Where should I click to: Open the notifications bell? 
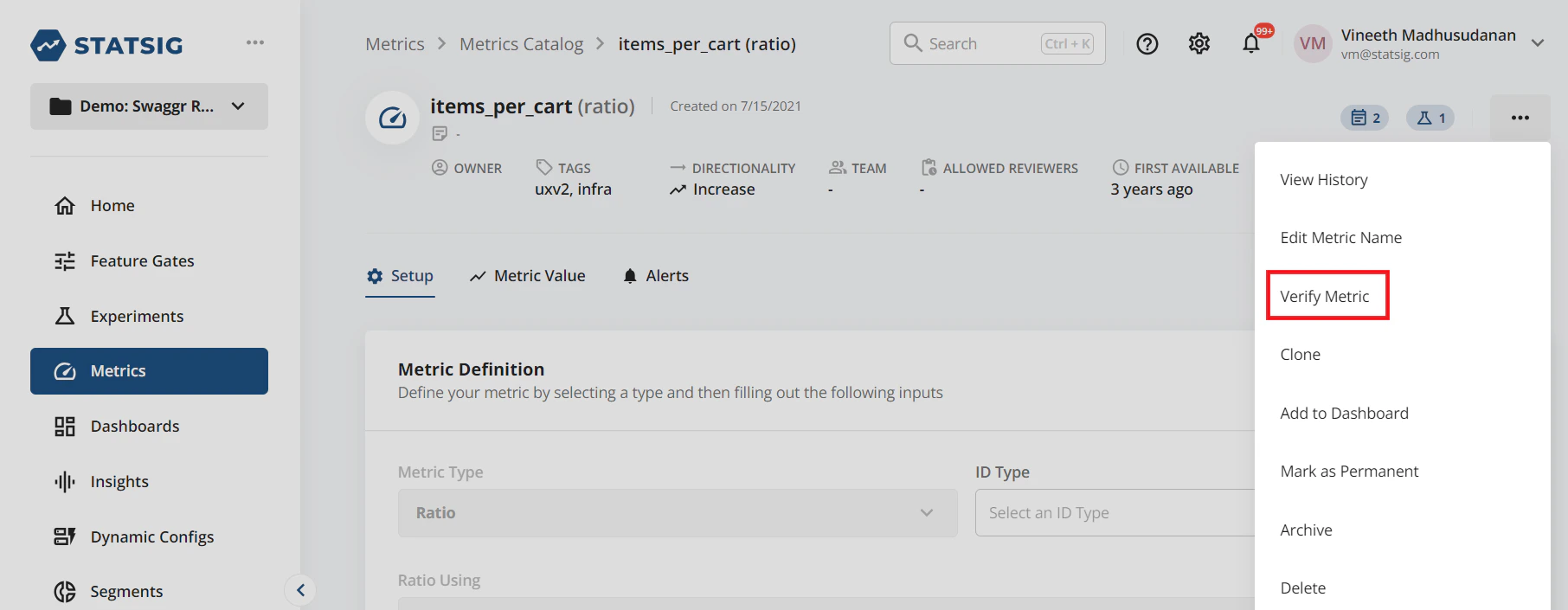click(1251, 43)
